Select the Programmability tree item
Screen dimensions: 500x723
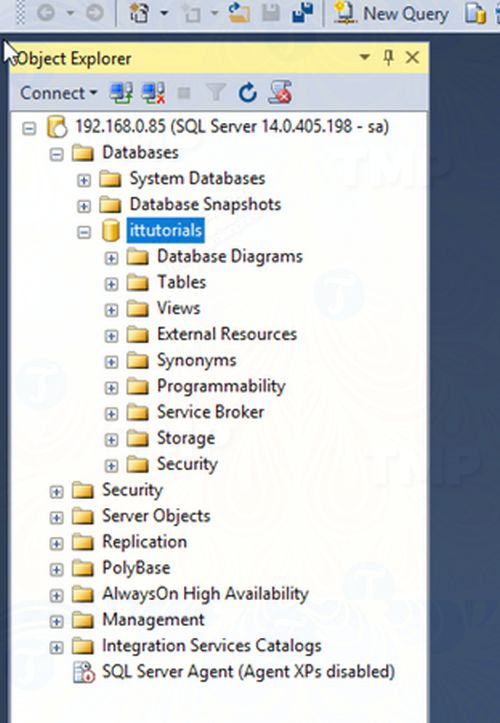(x=221, y=386)
